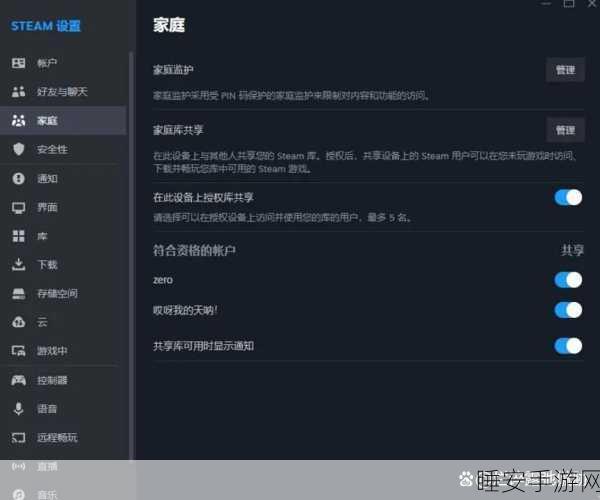Switch to 下载 settings section
This screenshot has height=500, width=600.
tap(63, 264)
